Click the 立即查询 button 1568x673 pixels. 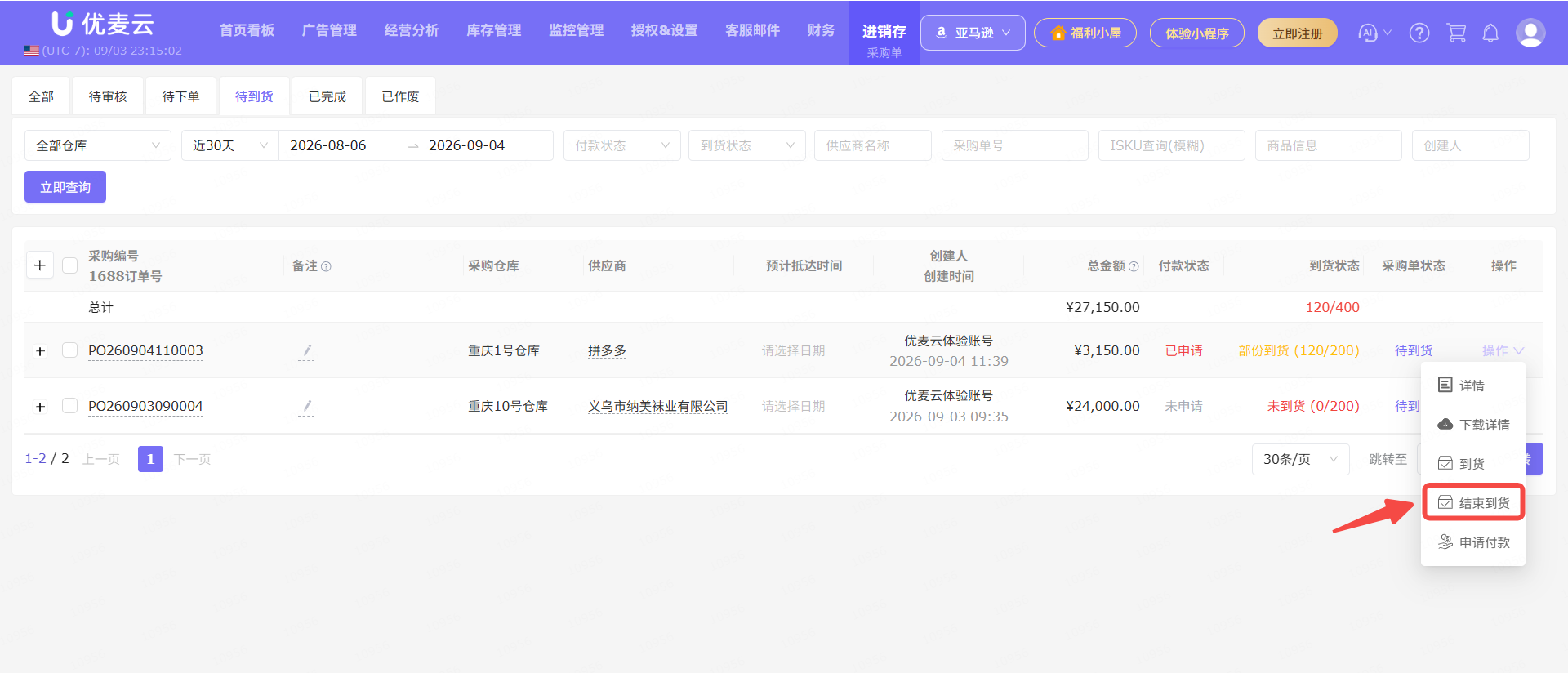point(65,187)
